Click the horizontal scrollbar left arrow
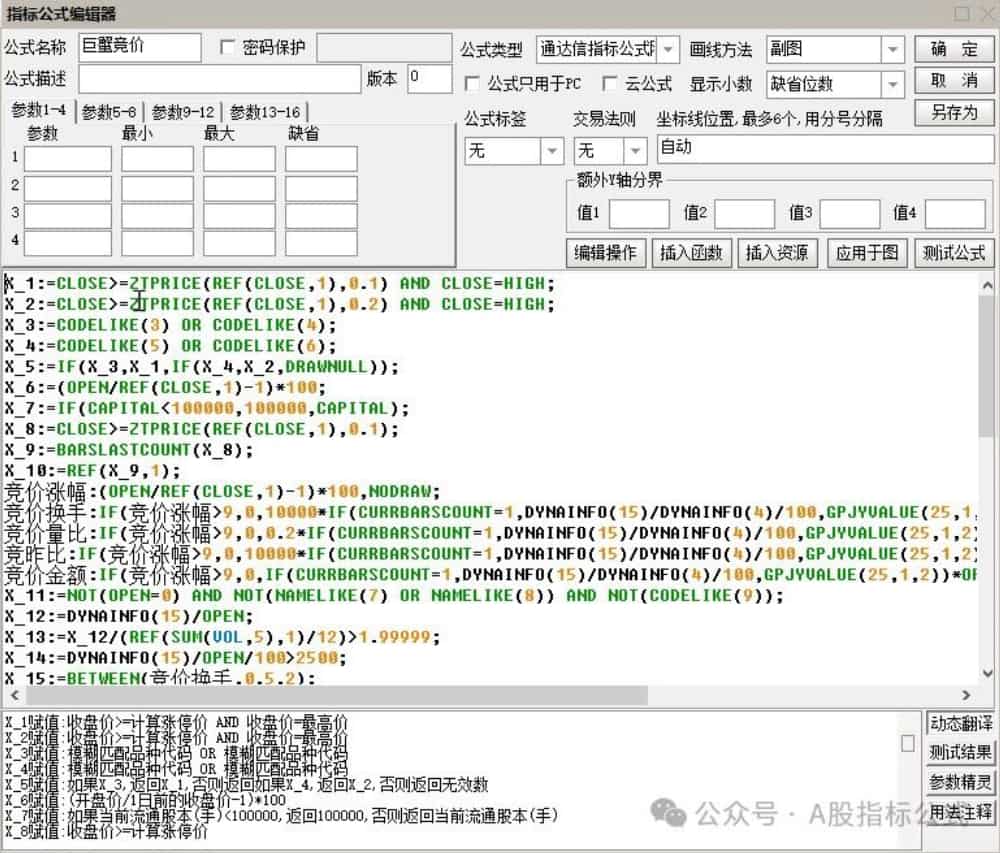This screenshot has height=853, width=1000. [14, 695]
